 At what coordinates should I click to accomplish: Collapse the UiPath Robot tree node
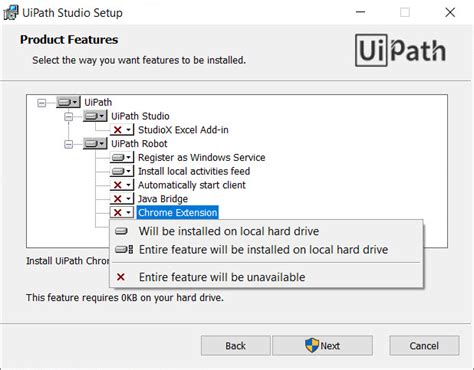pos(68,144)
